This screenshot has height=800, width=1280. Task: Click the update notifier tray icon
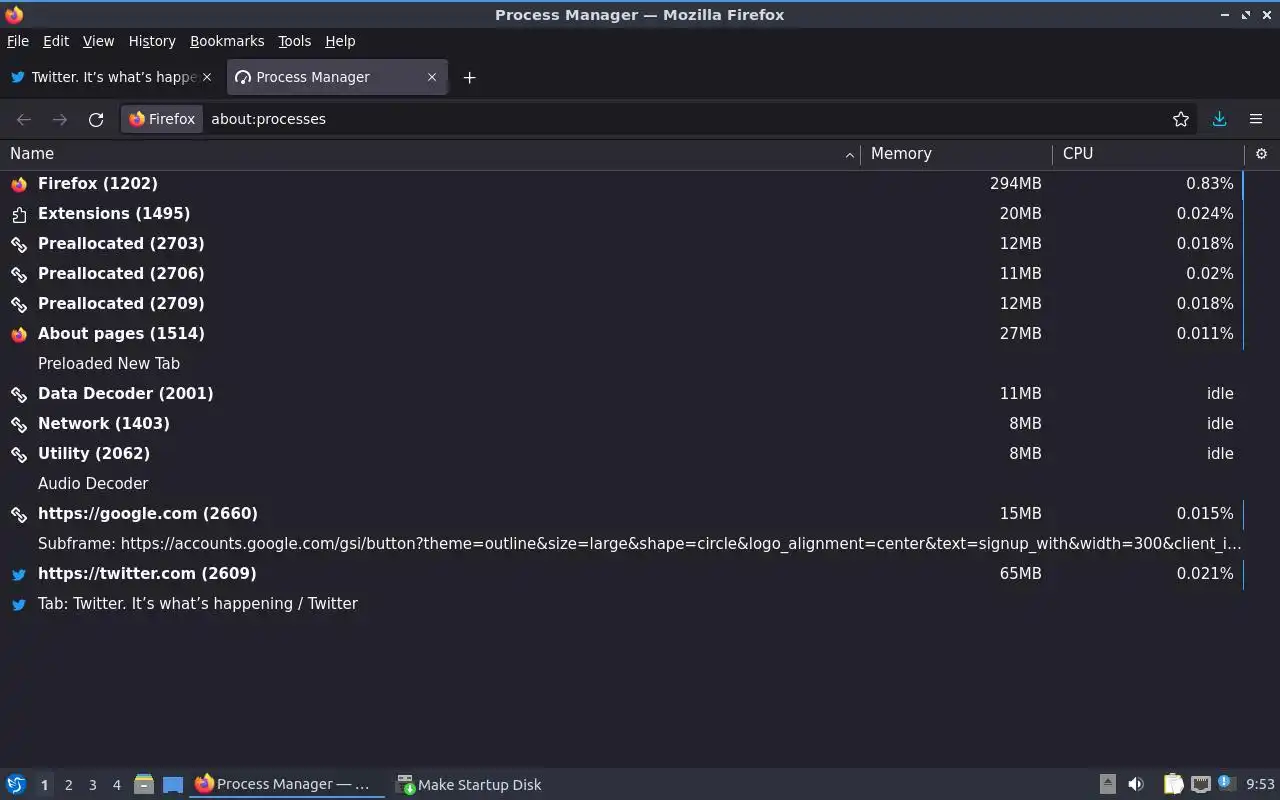tap(1227, 784)
